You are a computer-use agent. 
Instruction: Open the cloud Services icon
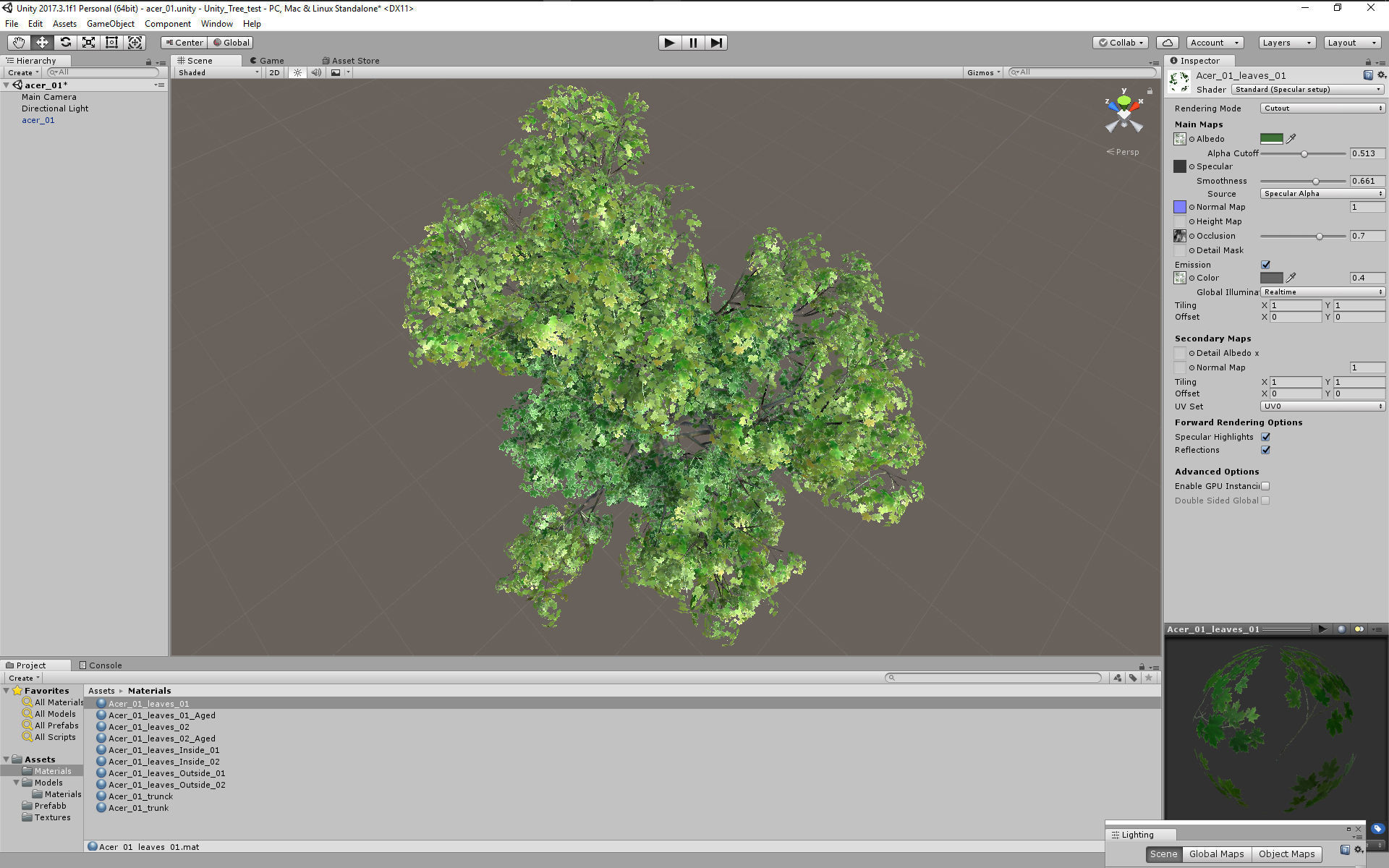click(x=1168, y=43)
